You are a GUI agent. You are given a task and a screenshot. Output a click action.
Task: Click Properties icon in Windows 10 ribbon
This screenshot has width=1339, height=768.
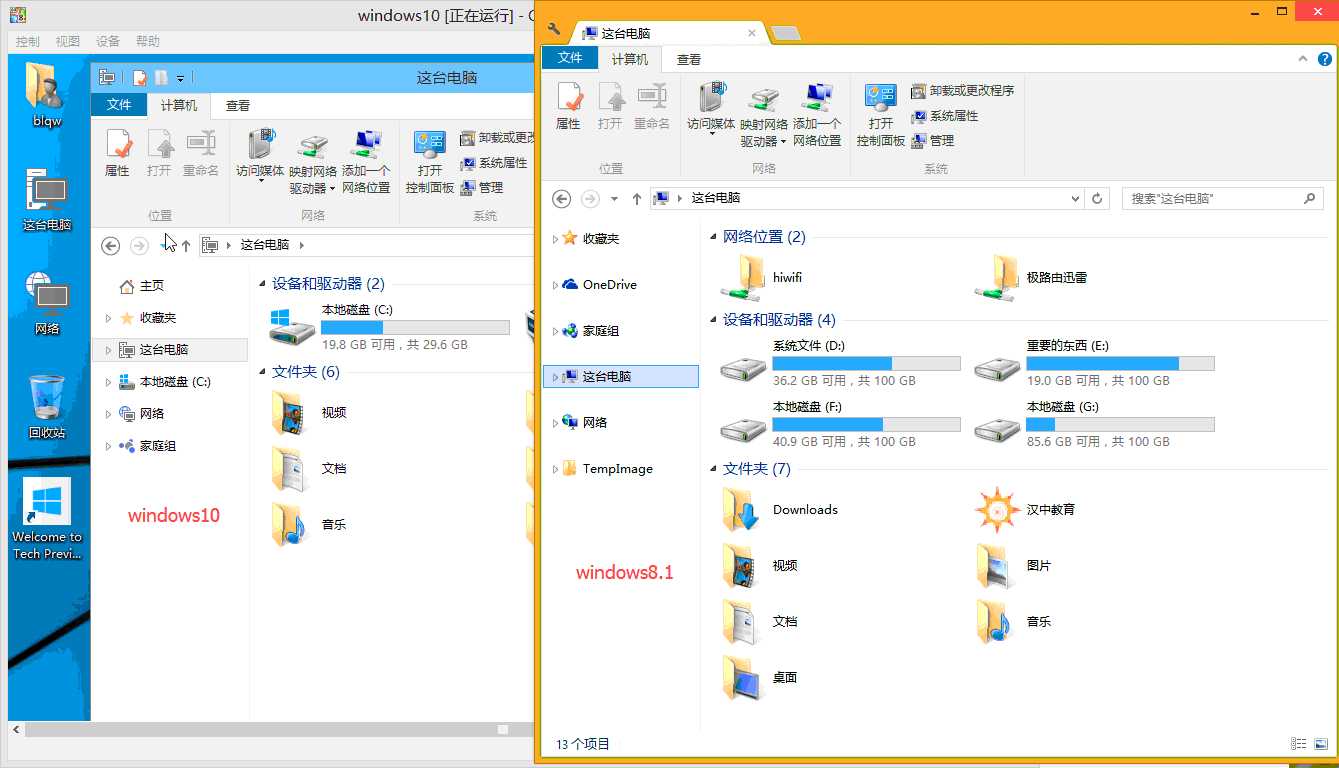(x=118, y=154)
